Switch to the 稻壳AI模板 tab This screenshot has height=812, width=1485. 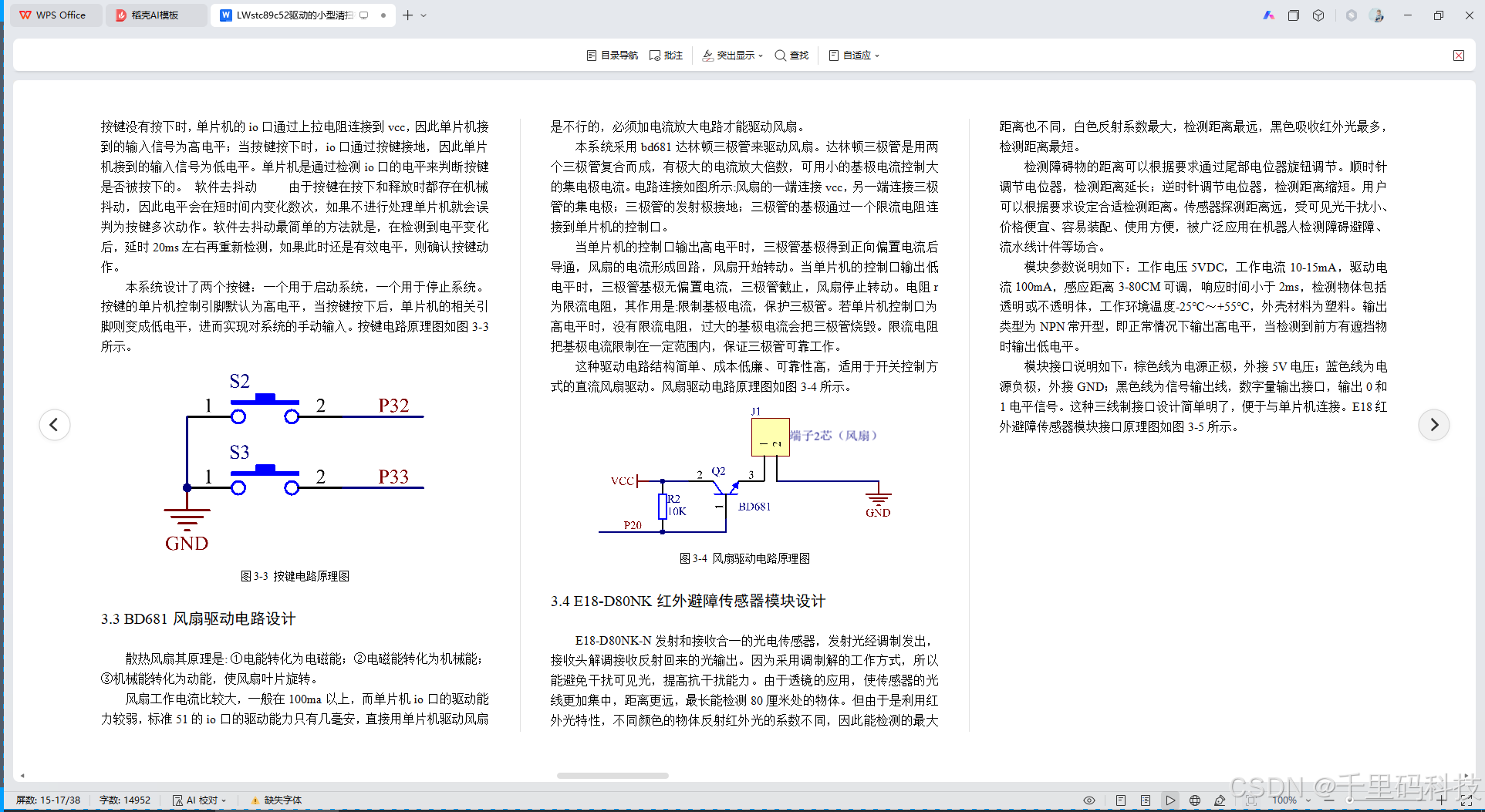[x=155, y=15]
